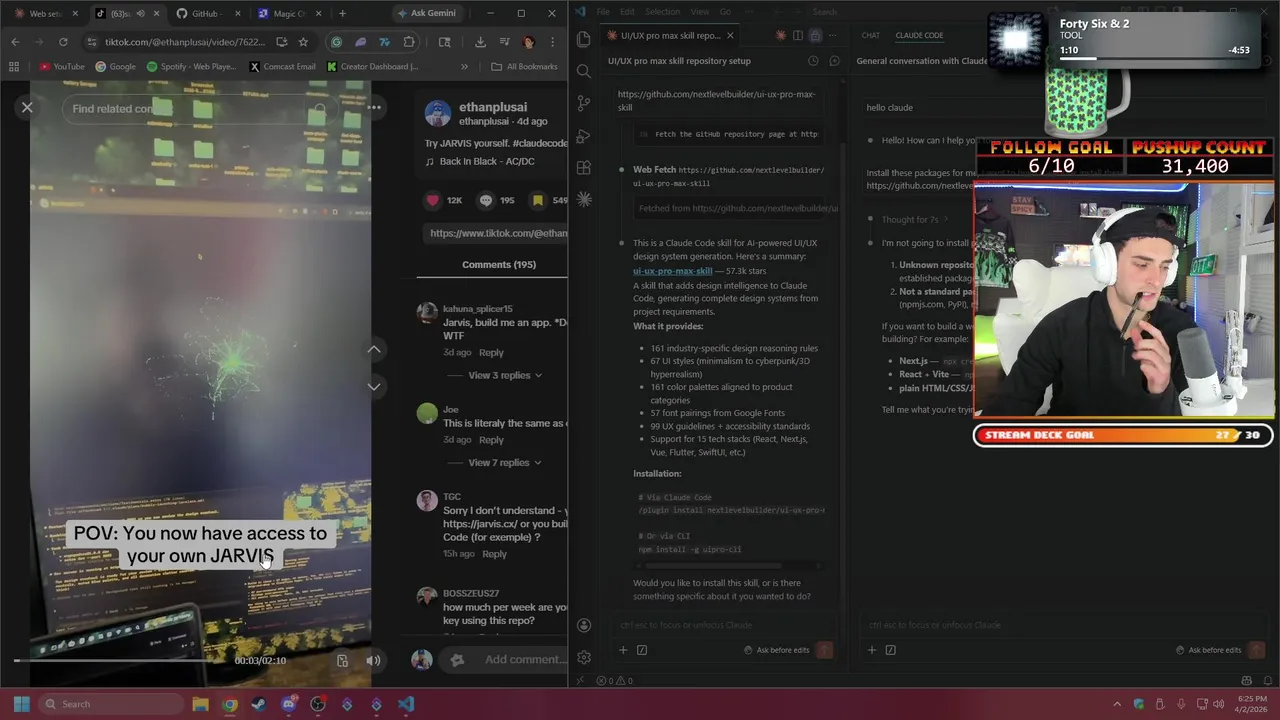The width and height of the screenshot is (1280, 720).
Task: Switch to the CLAUDE CODE panel tab
Action: click(919, 35)
